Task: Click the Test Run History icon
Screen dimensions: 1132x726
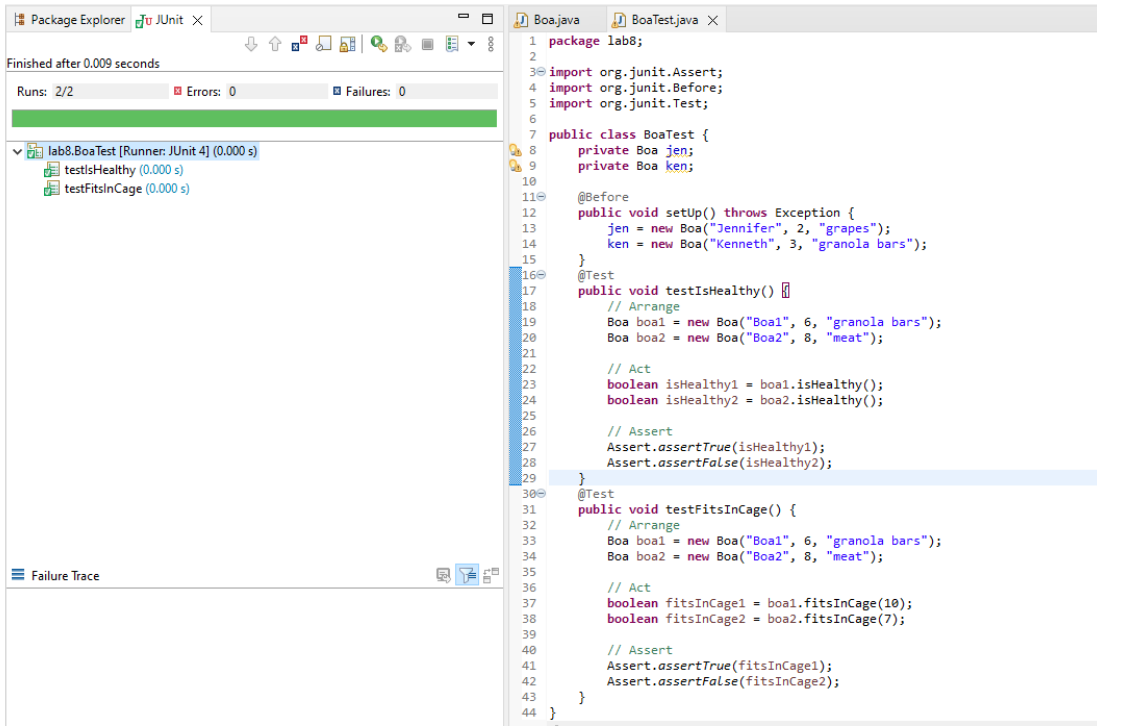Action: tap(452, 45)
